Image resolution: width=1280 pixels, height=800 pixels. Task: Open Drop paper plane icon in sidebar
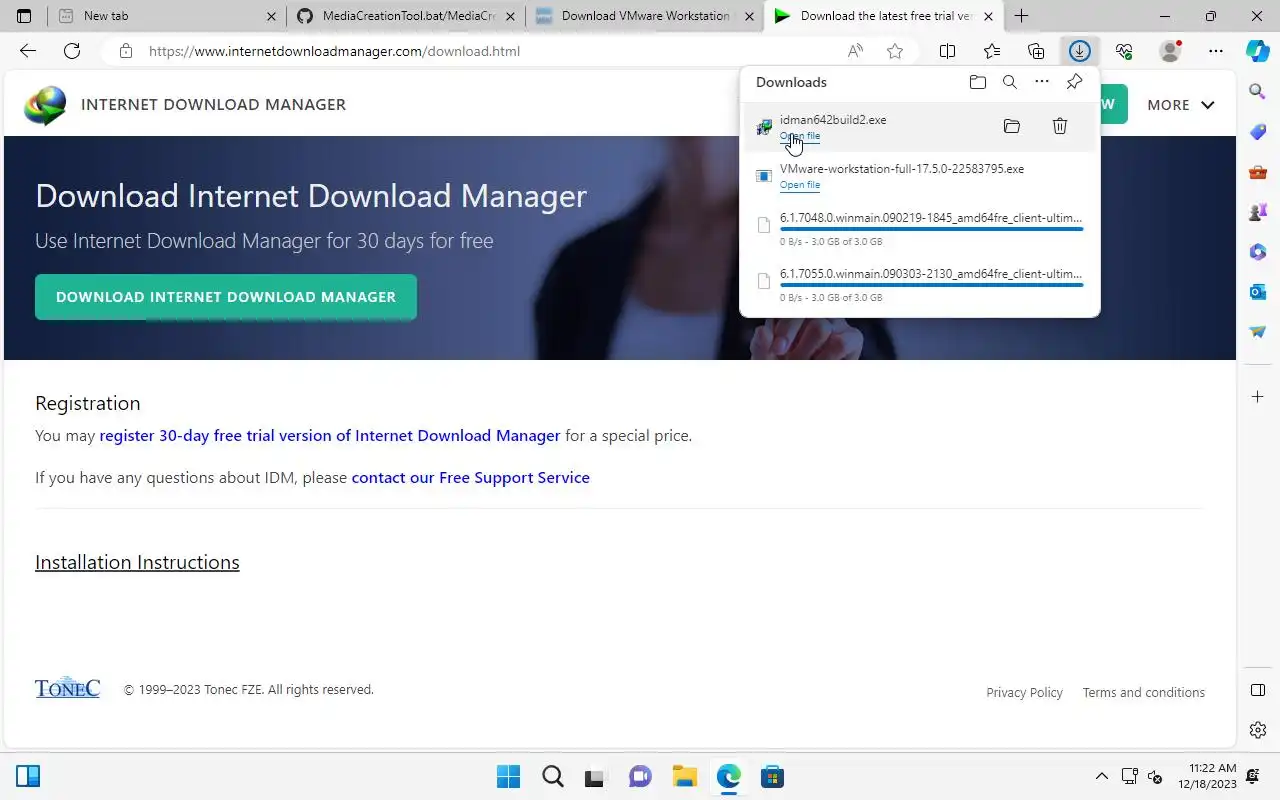point(1258,332)
